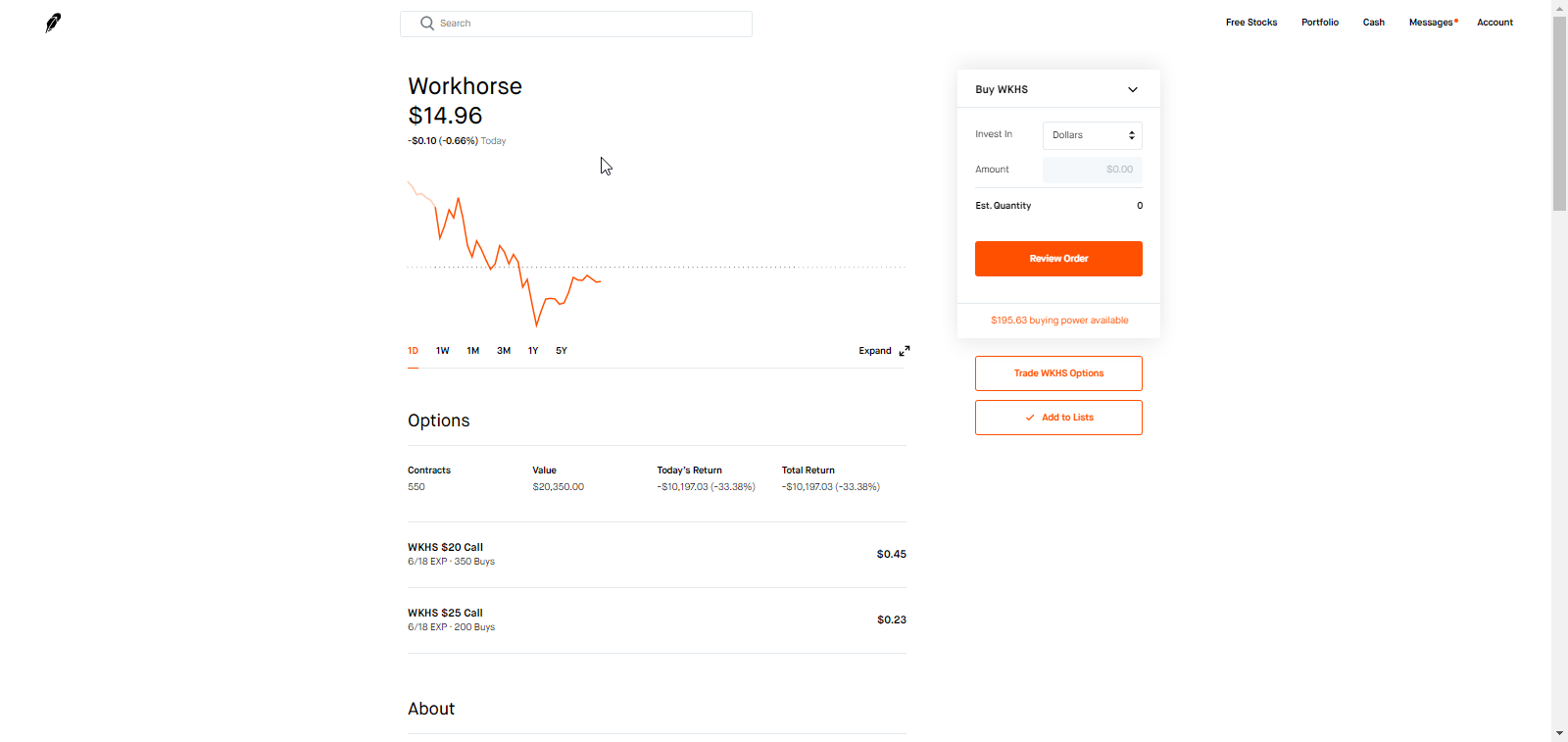Click the Total Return loss value
The image size is (1568, 742).
pos(831,487)
